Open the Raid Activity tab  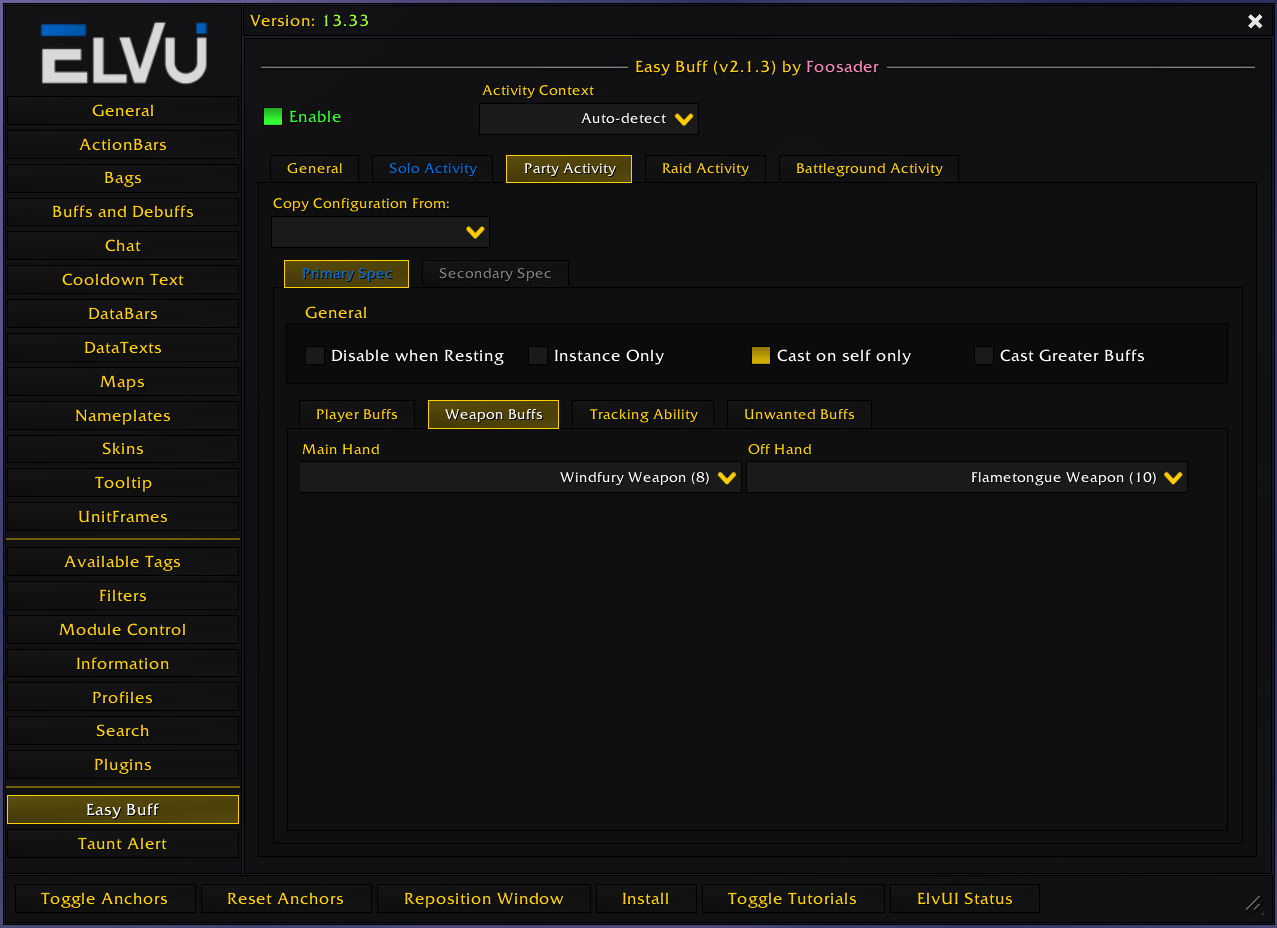[x=705, y=169]
